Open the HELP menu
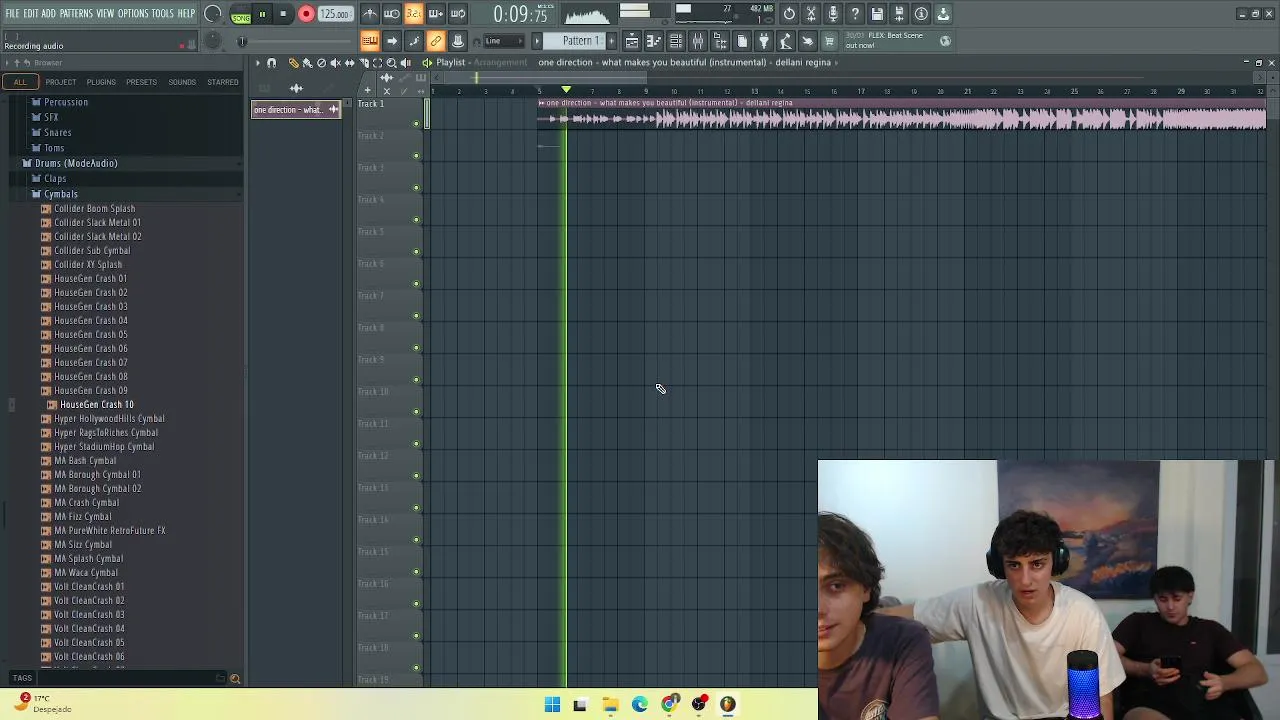Screen dimensions: 1280x720 pyautogui.click(x=187, y=13)
